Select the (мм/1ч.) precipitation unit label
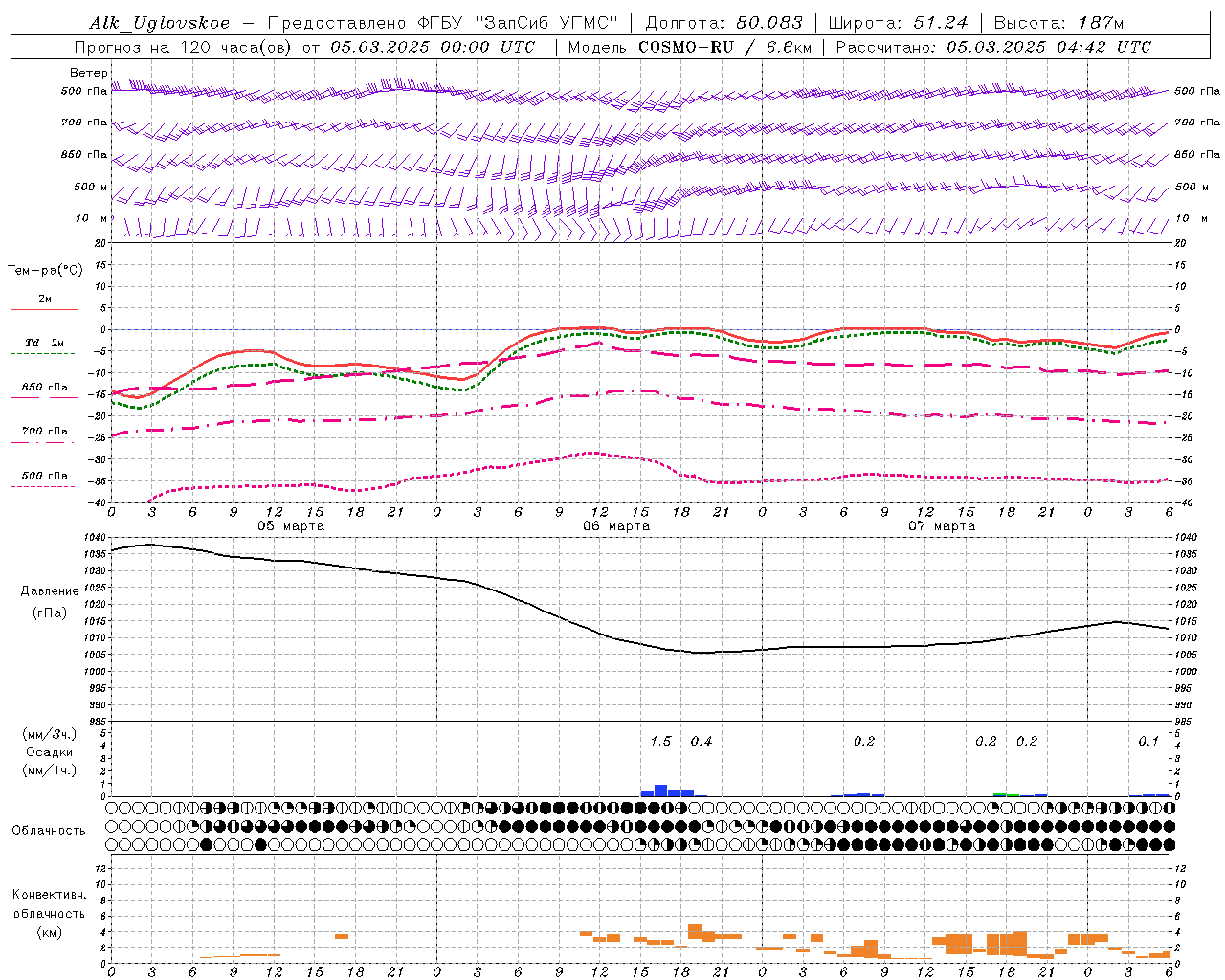Image resolution: width=1225 pixels, height=980 pixels. click(50, 770)
